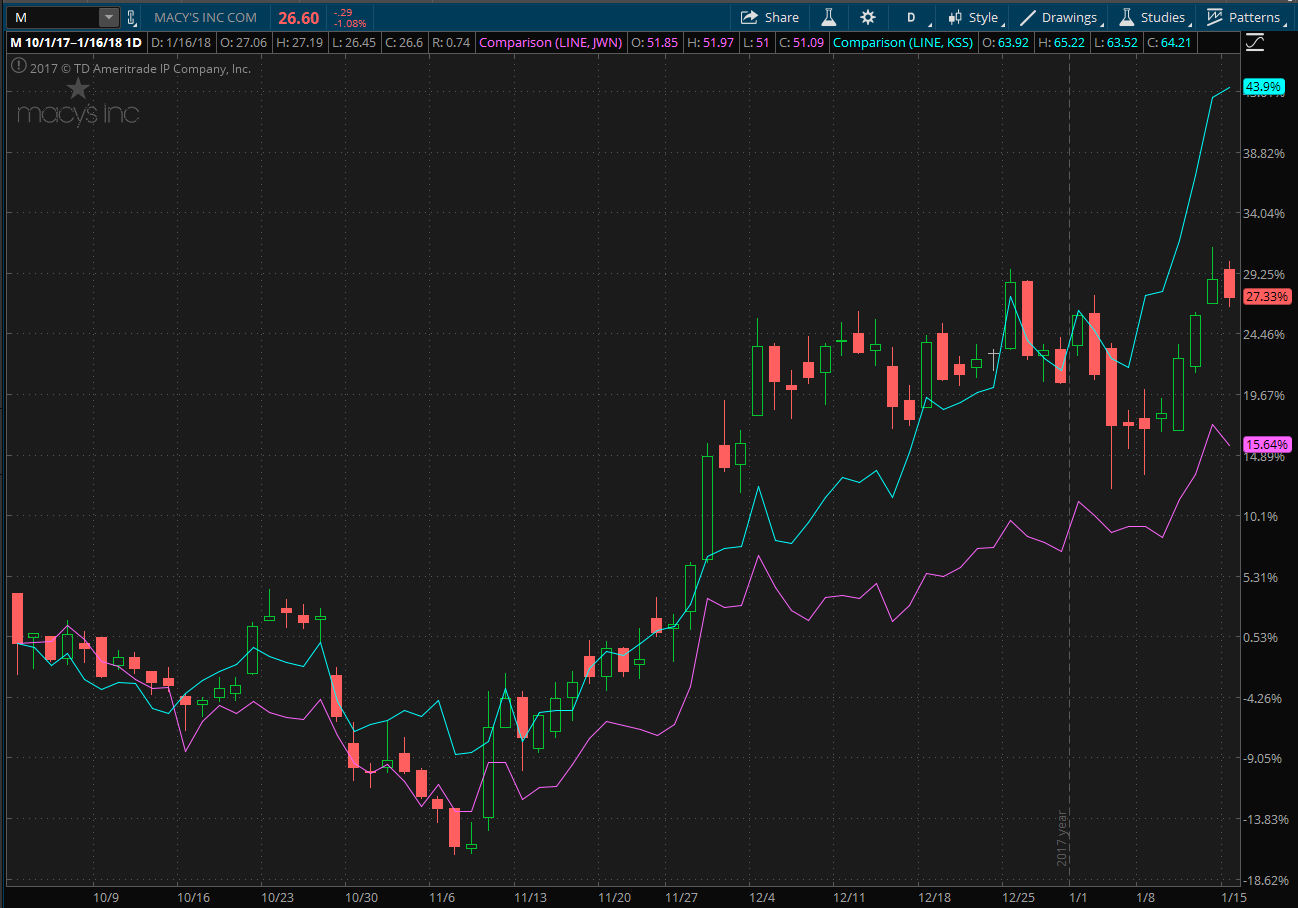Open the Studies dropdown menu
Image resolution: width=1298 pixels, height=908 pixels.
pos(1154,17)
